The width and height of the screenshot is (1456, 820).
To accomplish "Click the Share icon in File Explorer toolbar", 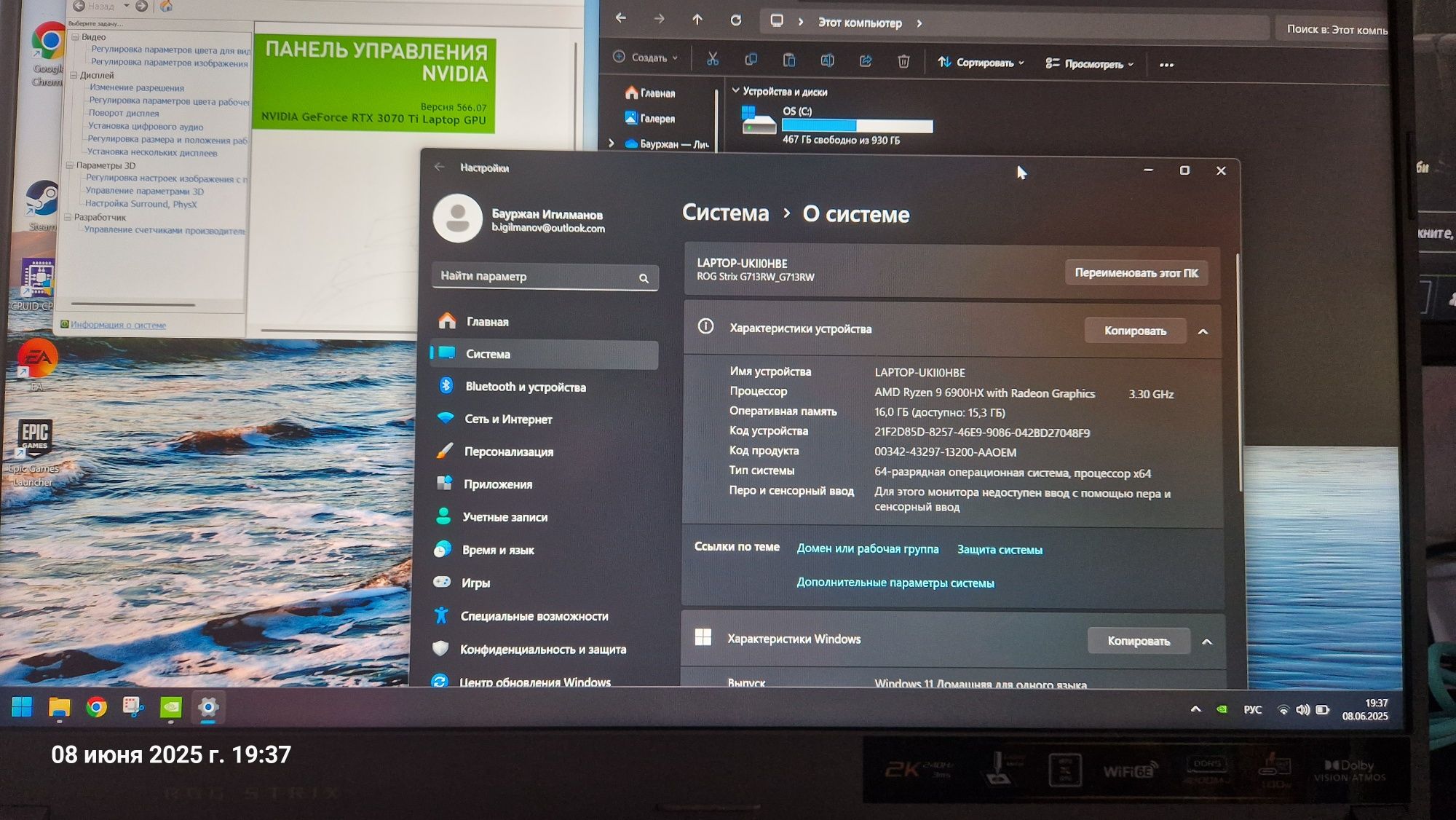I will (x=866, y=61).
